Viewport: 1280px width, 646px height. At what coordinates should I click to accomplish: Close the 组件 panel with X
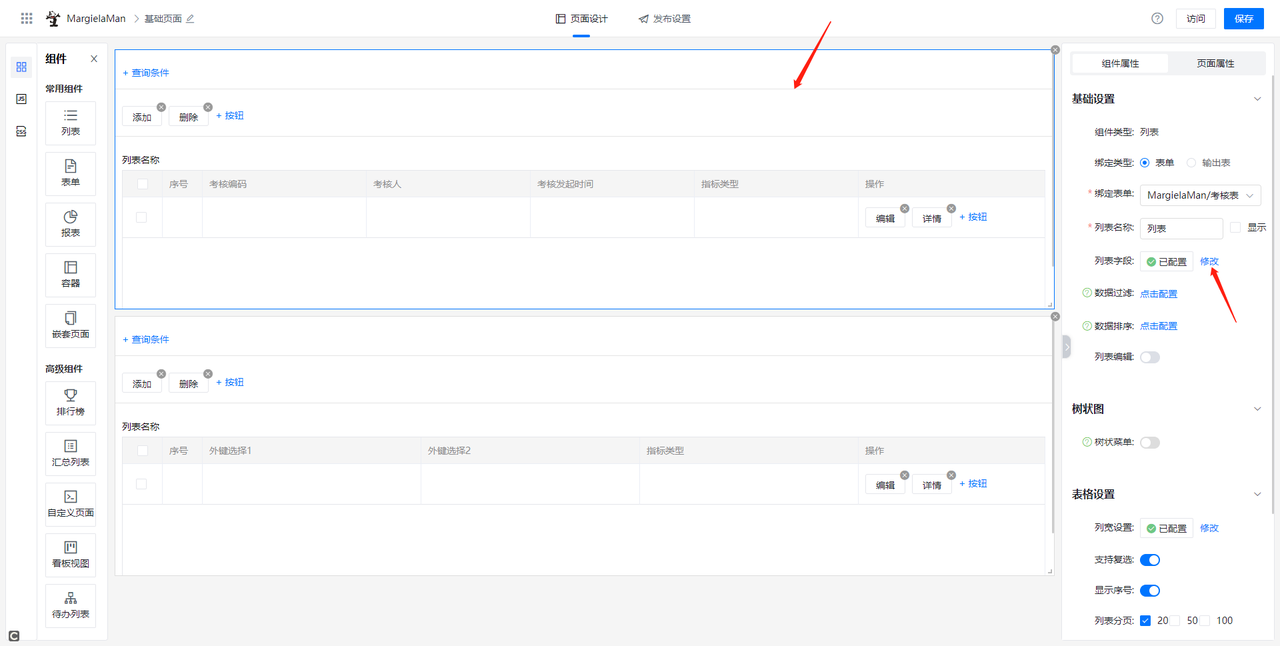click(94, 59)
